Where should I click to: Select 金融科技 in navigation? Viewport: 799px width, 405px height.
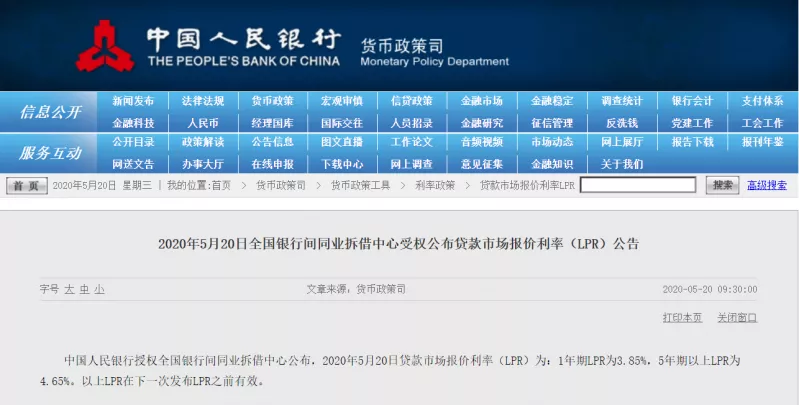click(133, 123)
